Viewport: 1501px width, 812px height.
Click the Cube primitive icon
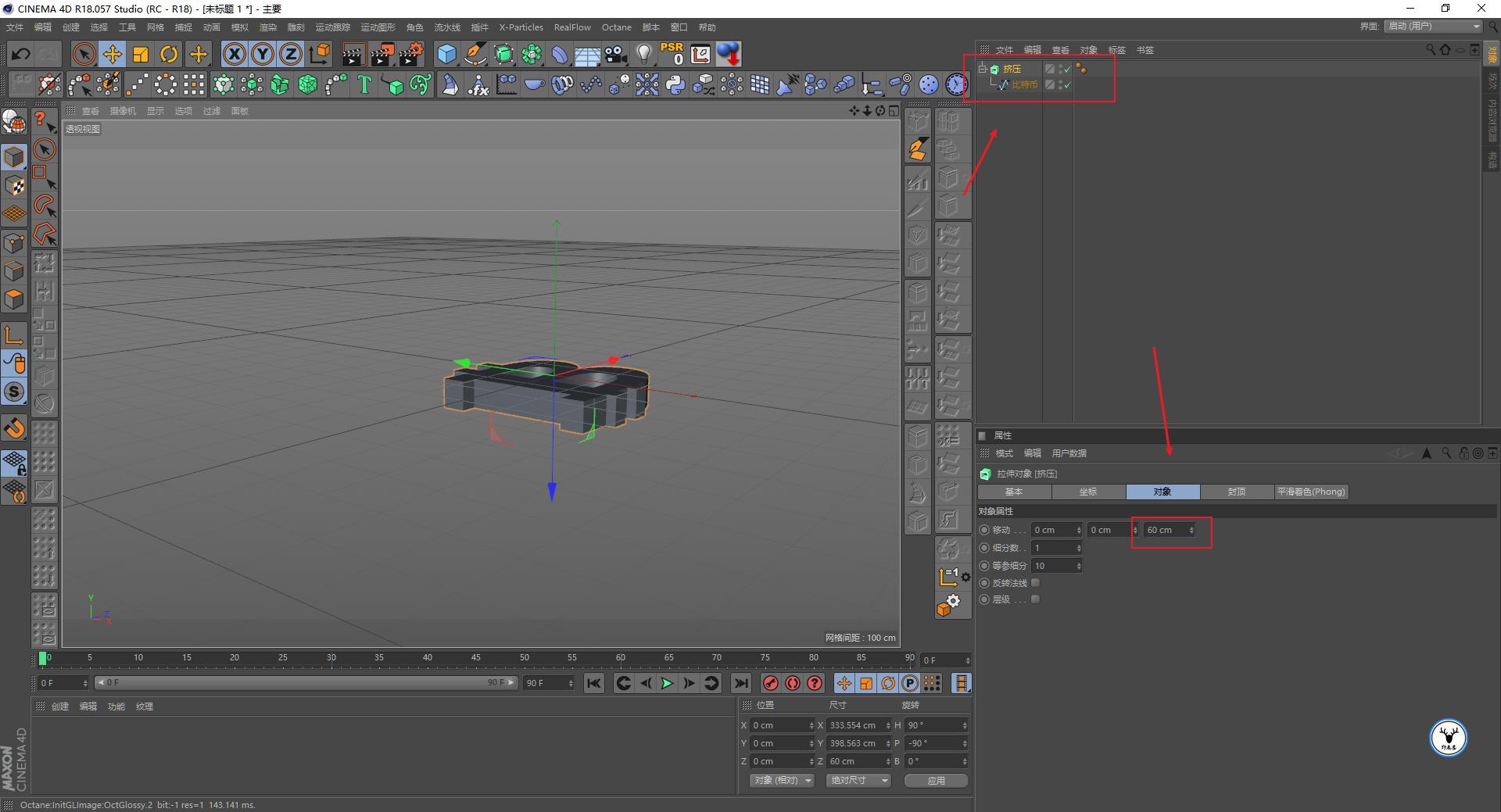tap(446, 54)
